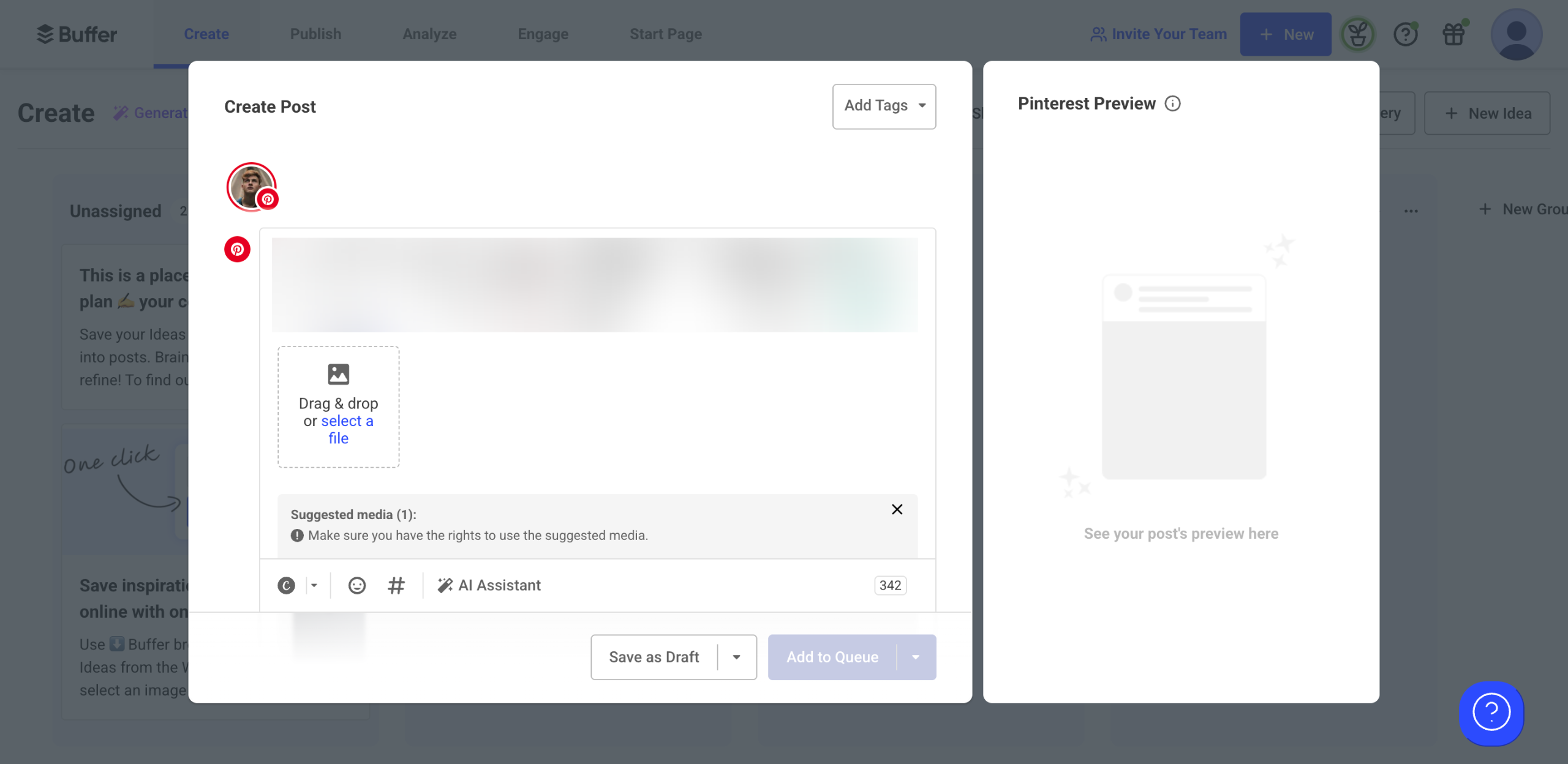Dismiss the suggested media notice
The width and height of the screenshot is (1568, 764).
pos(897,509)
